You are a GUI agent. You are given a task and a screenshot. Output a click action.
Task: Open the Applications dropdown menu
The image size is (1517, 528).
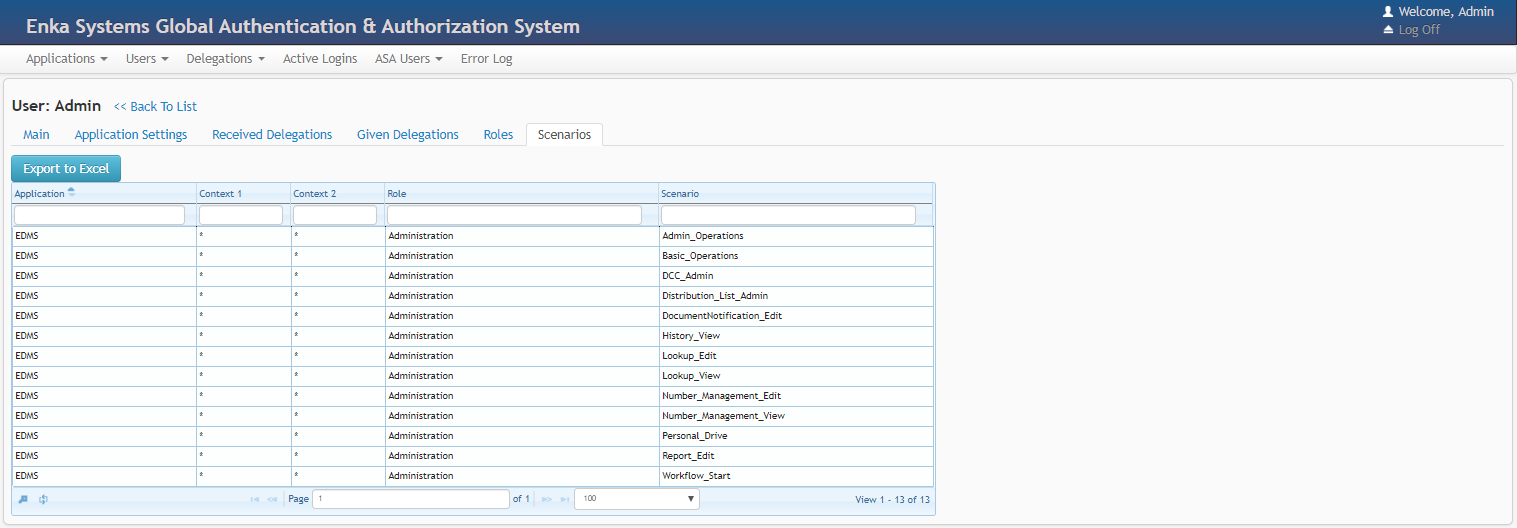coord(66,59)
